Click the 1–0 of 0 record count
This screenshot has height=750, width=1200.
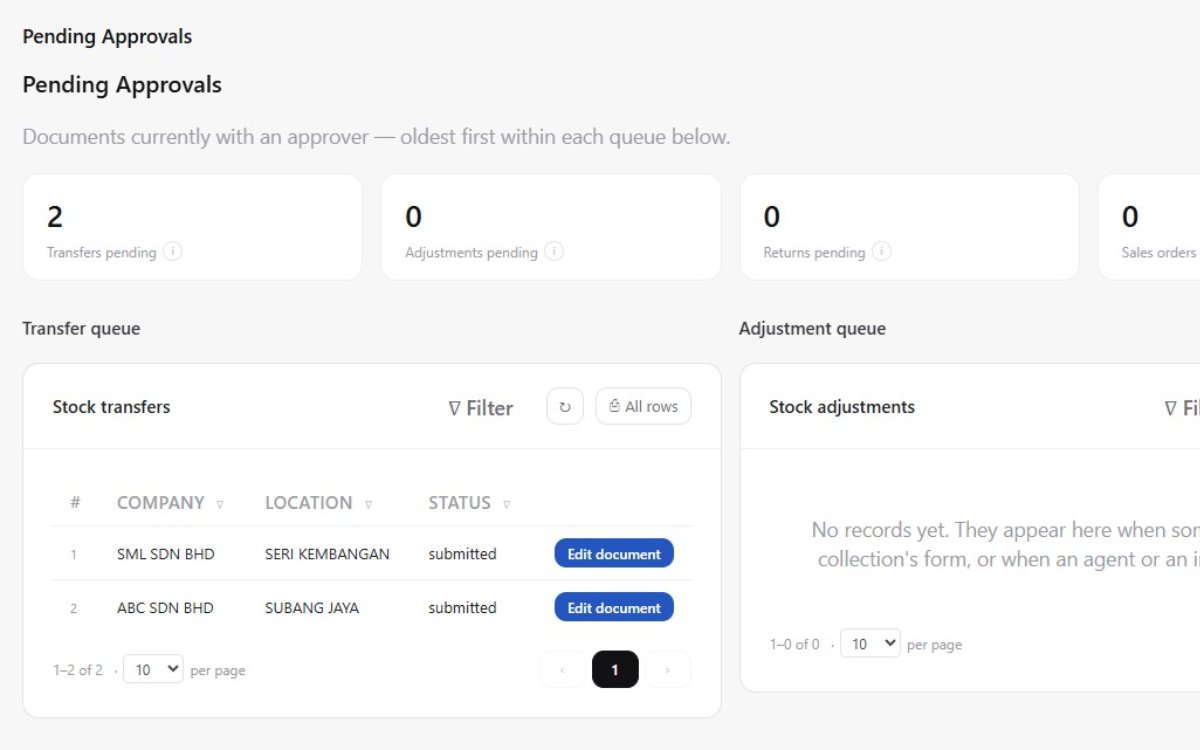coord(795,644)
